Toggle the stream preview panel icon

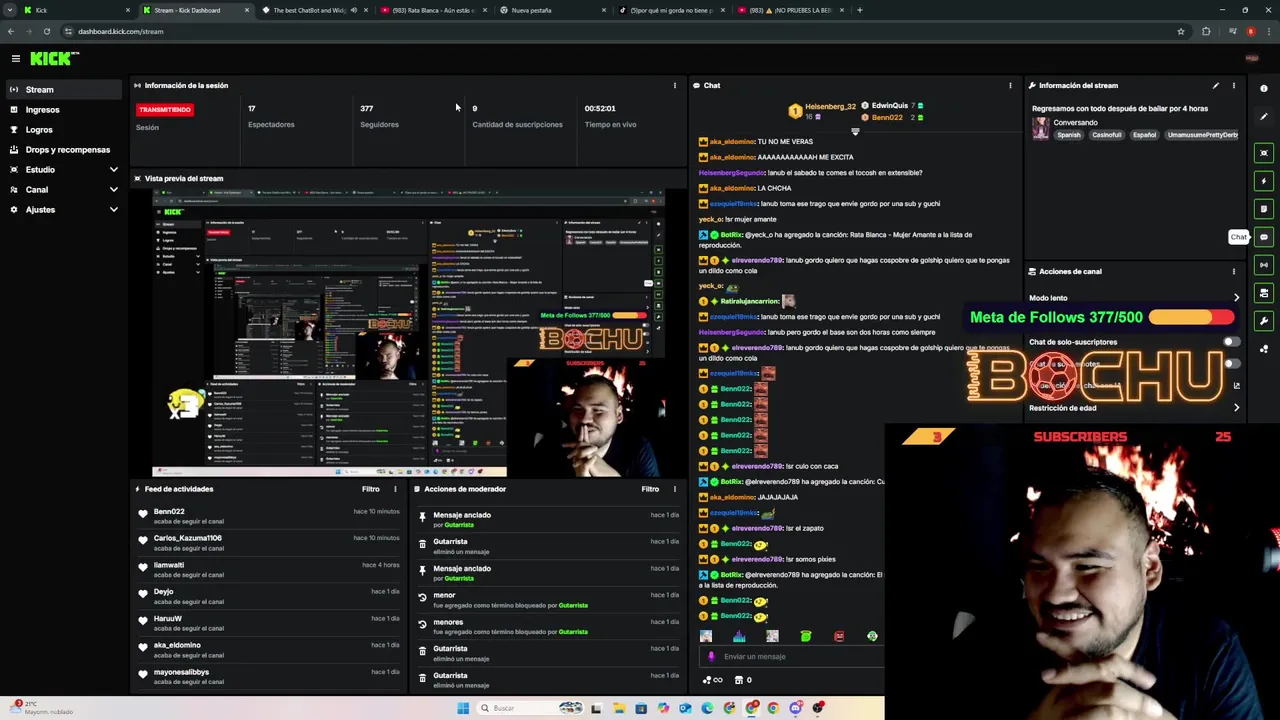1264,153
